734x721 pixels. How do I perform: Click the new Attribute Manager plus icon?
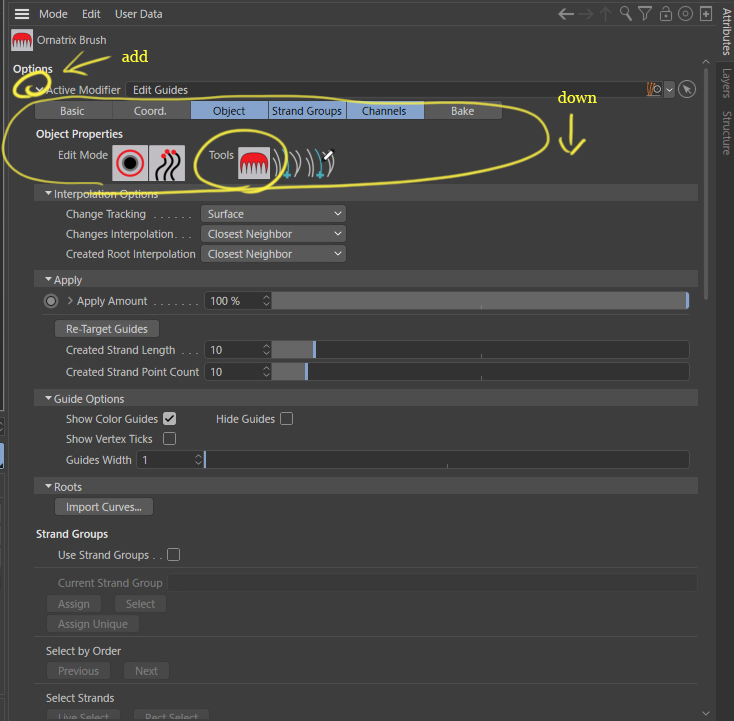pyautogui.click(x=705, y=14)
